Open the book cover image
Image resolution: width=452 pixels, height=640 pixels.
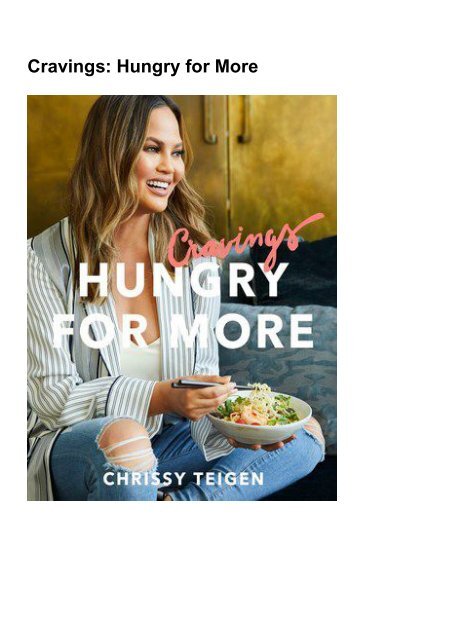click(x=182, y=298)
